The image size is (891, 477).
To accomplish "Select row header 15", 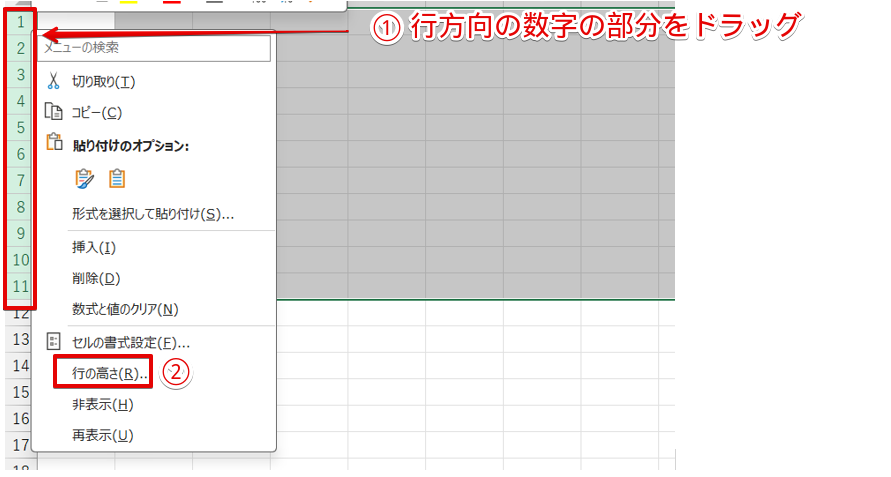I will (20, 392).
